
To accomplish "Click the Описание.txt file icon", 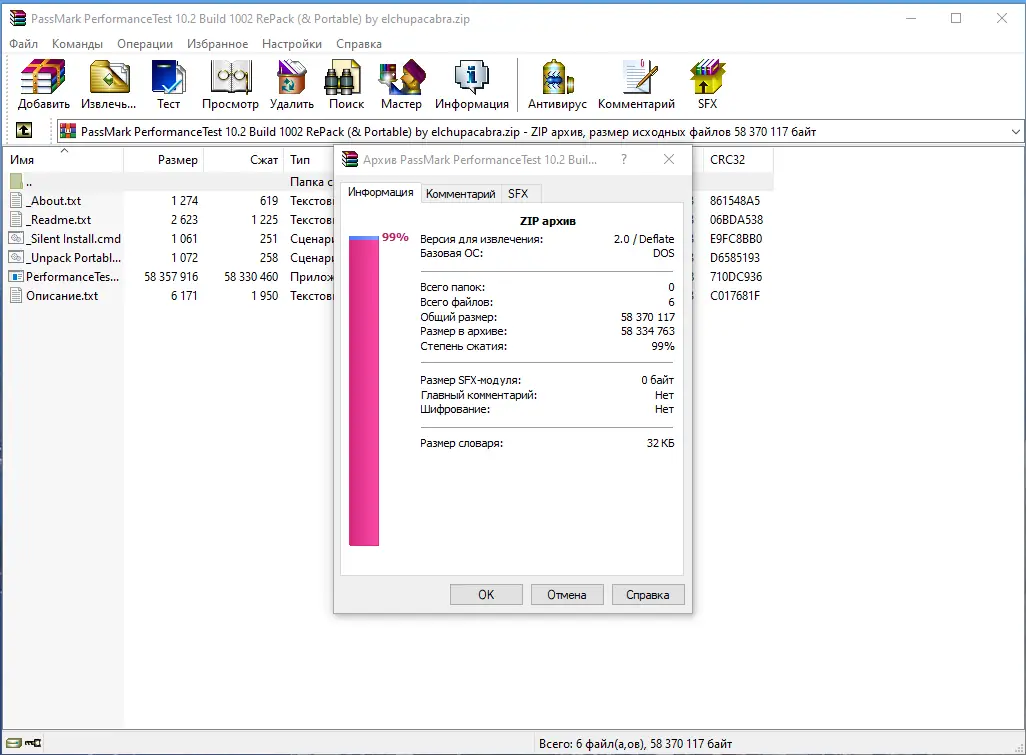I will pyautogui.click(x=16, y=296).
